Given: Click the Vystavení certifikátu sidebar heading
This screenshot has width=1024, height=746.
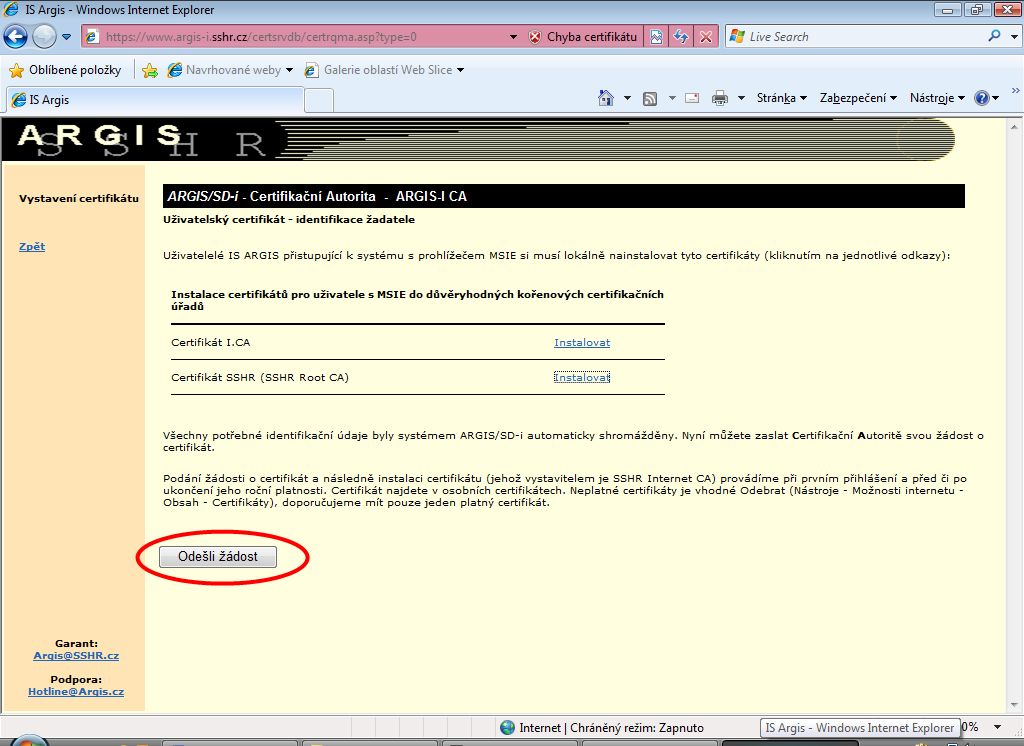Looking at the screenshot, I should tap(79, 199).
